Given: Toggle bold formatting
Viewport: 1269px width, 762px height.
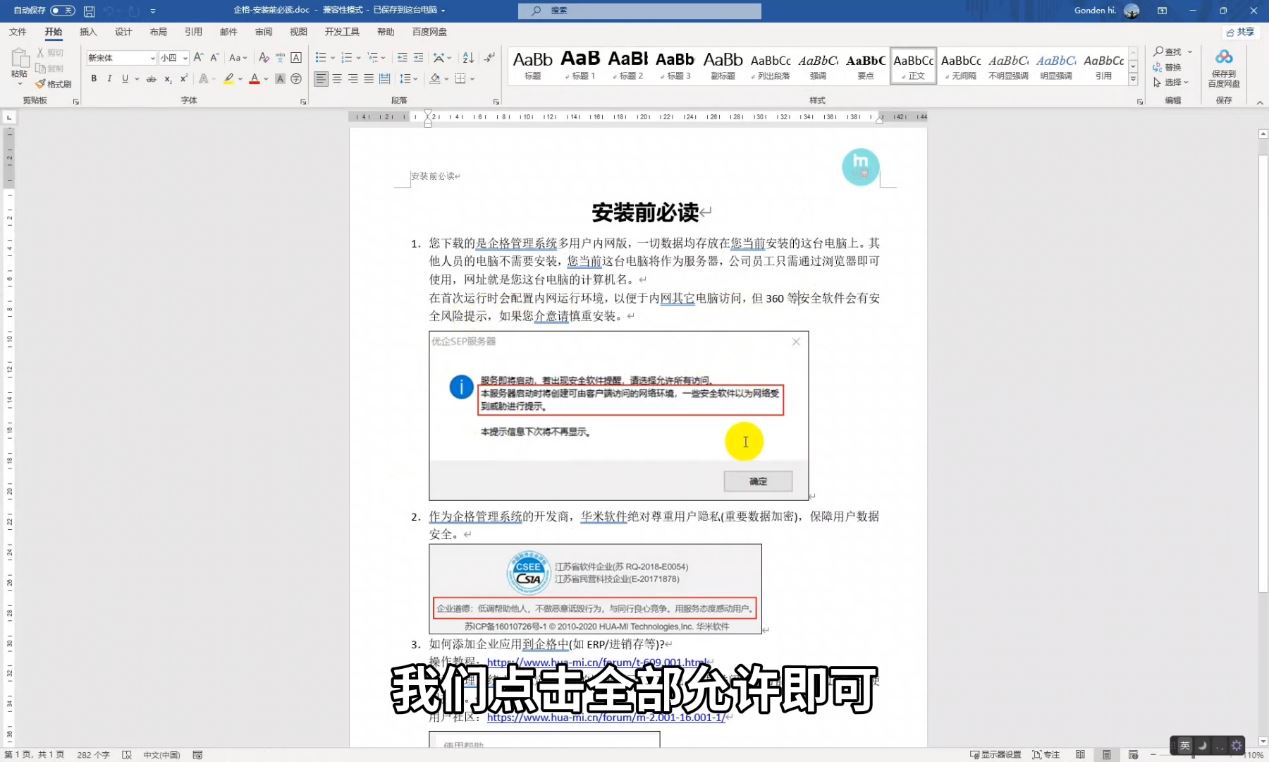Looking at the screenshot, I should pos(95,78).
